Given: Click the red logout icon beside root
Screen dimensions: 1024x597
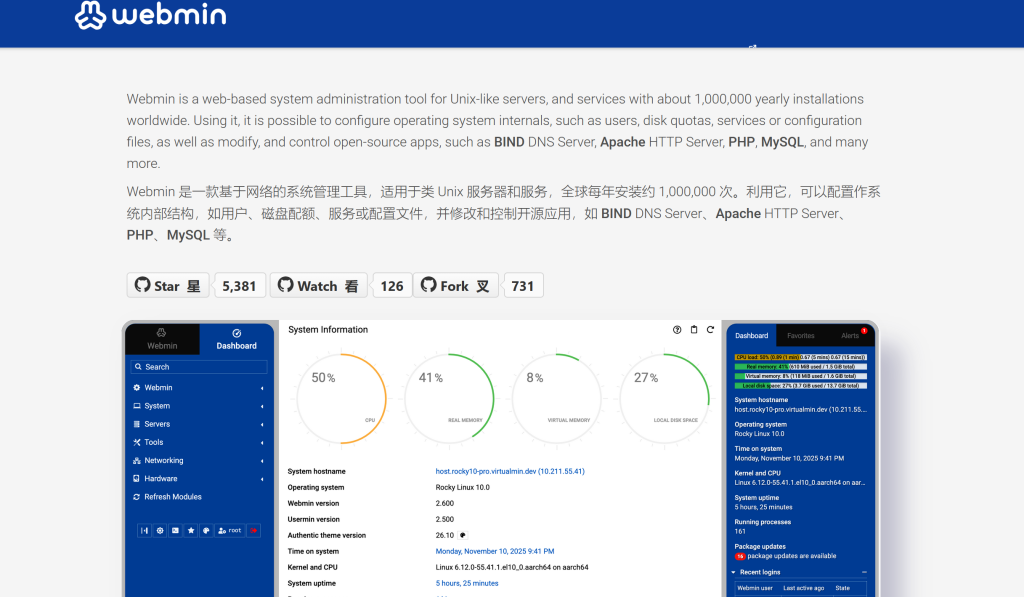Looking at the screenshot, I should click(x=254, y=530).
